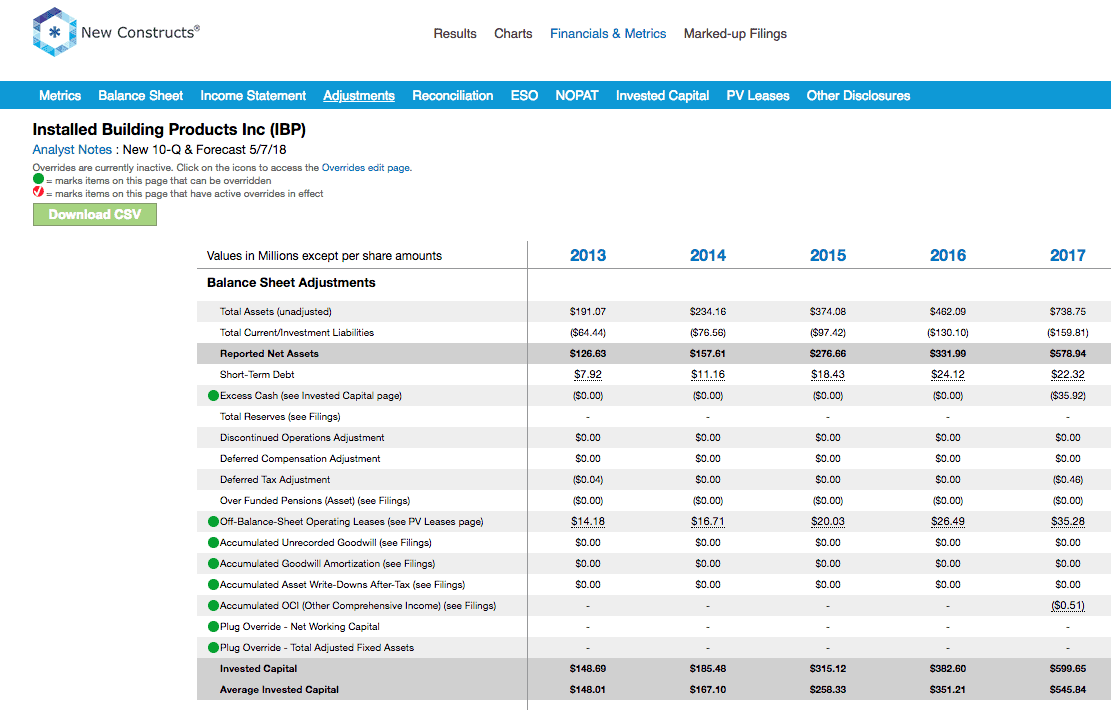The height and width of the screenshot is (710, 1111).
Task: Click the 2015 column header
Action: [828, 255]
